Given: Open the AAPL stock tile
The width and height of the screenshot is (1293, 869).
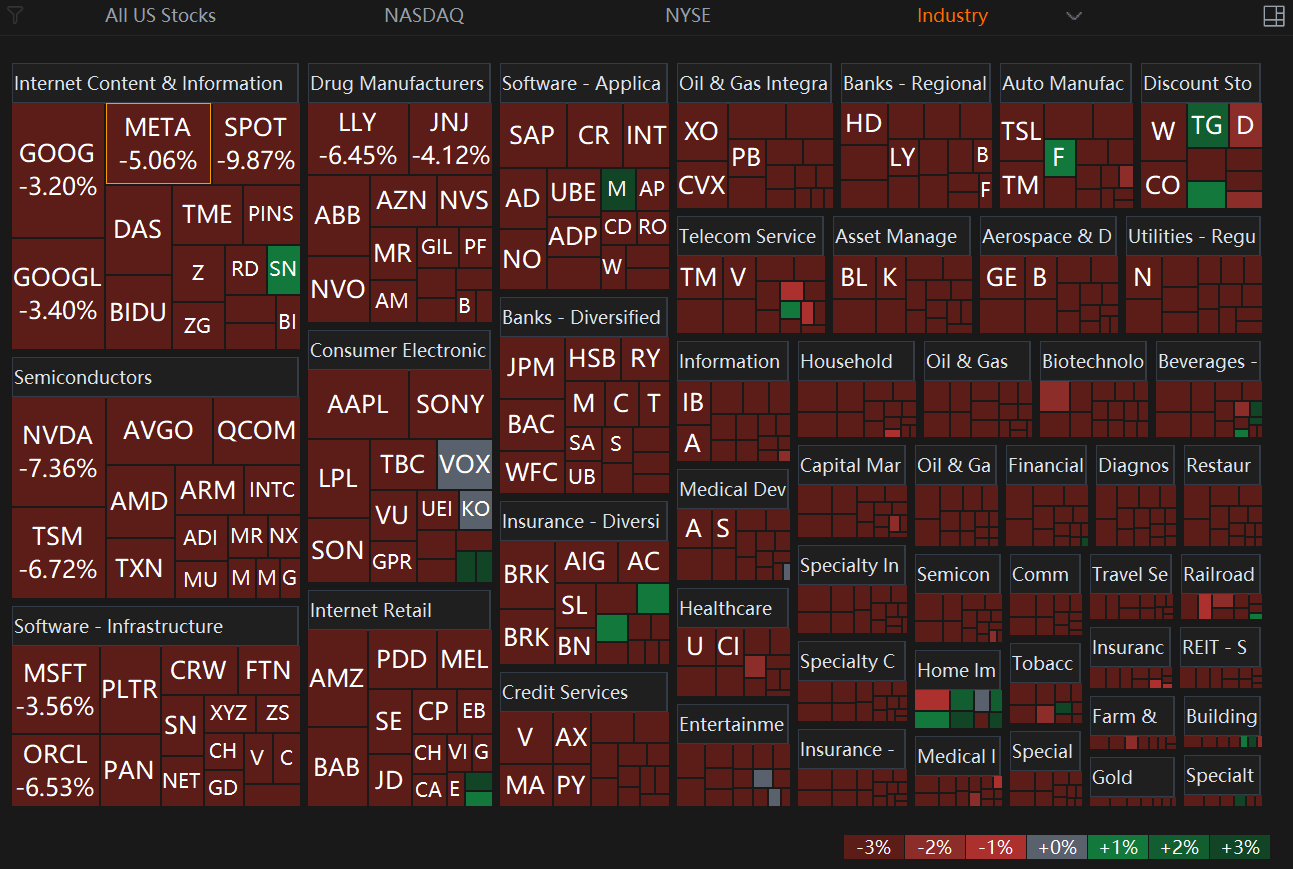Looking at the screenshot, I should tap(358, 404).
